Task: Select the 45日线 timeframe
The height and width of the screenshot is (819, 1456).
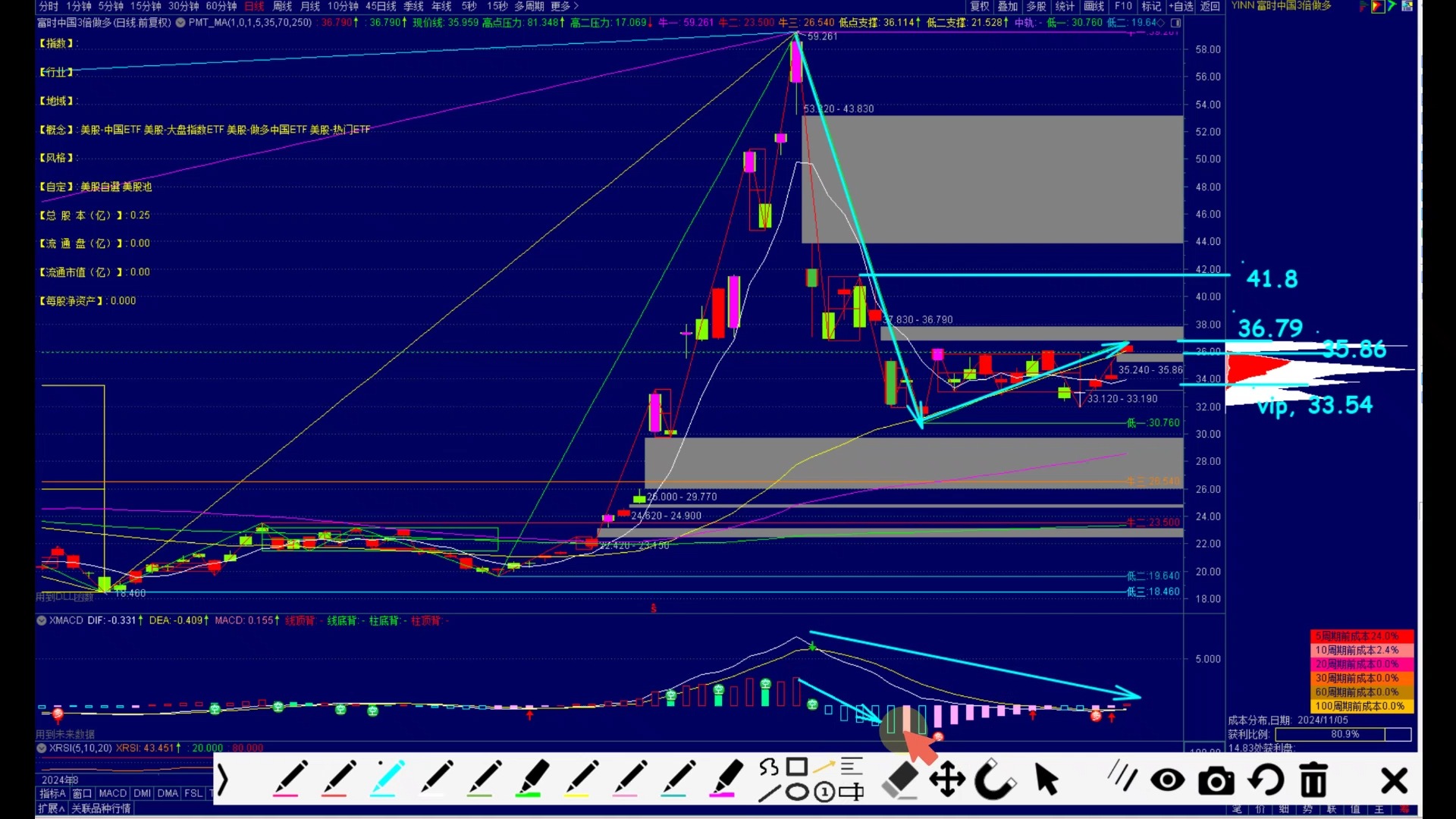Action: [381, 6]
